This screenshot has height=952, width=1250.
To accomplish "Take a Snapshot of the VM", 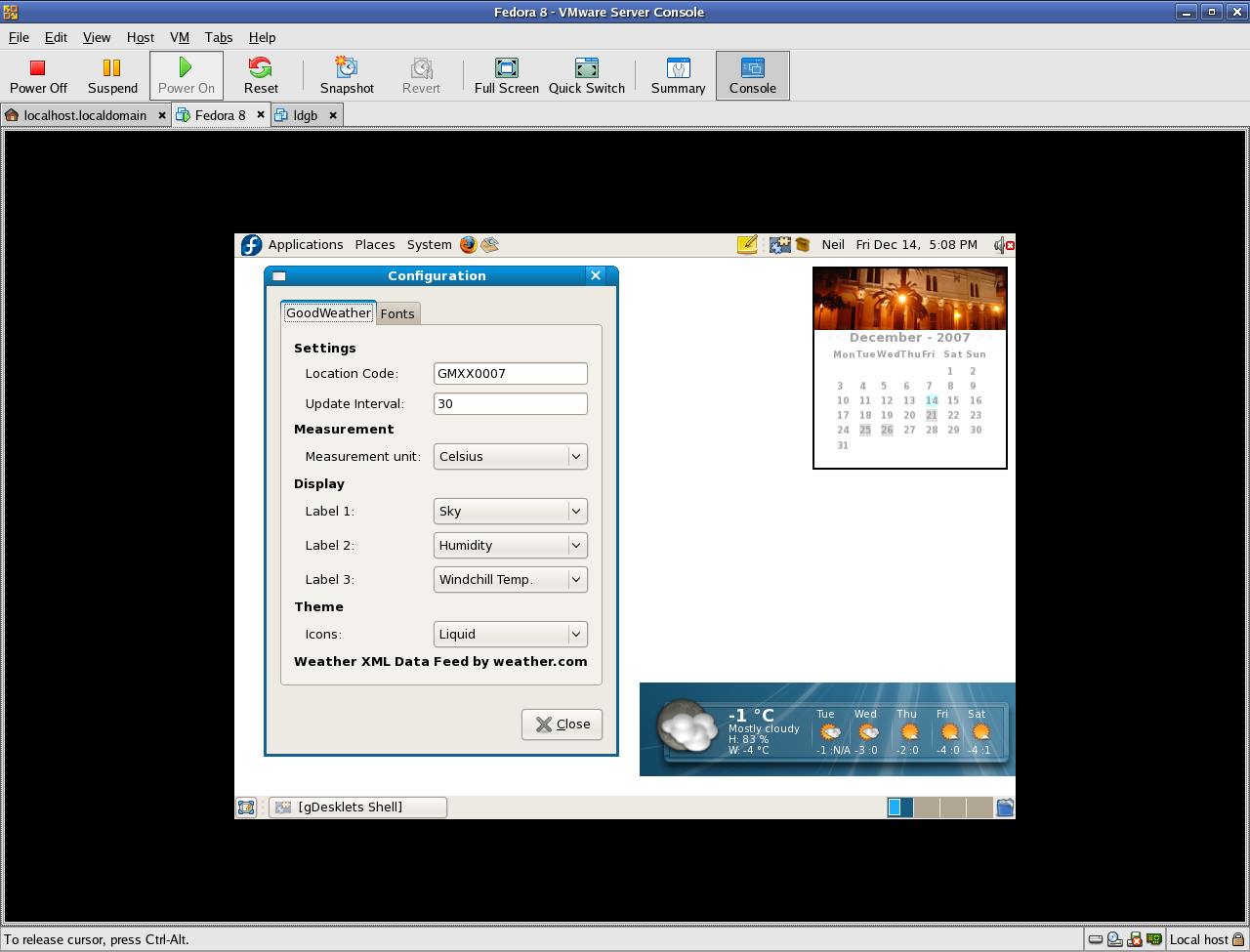I will pos(347,76).
